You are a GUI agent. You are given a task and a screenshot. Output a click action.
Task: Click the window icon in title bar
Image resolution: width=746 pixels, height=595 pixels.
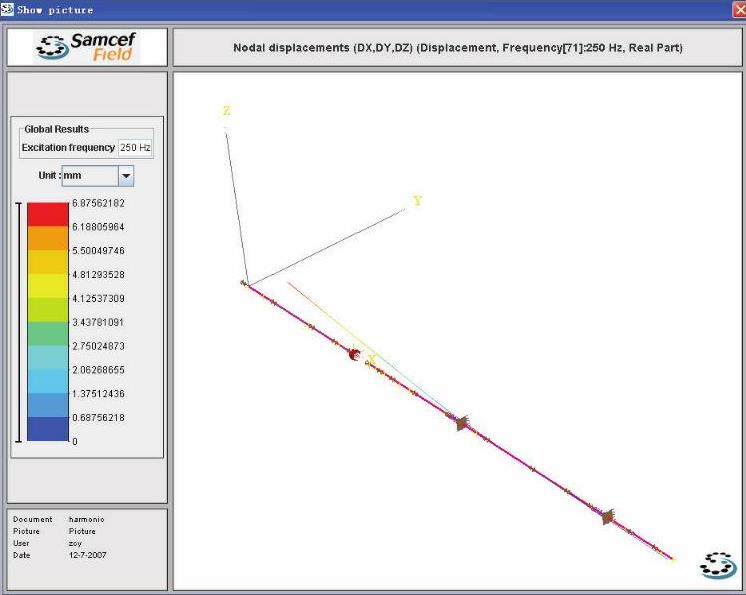8,9
